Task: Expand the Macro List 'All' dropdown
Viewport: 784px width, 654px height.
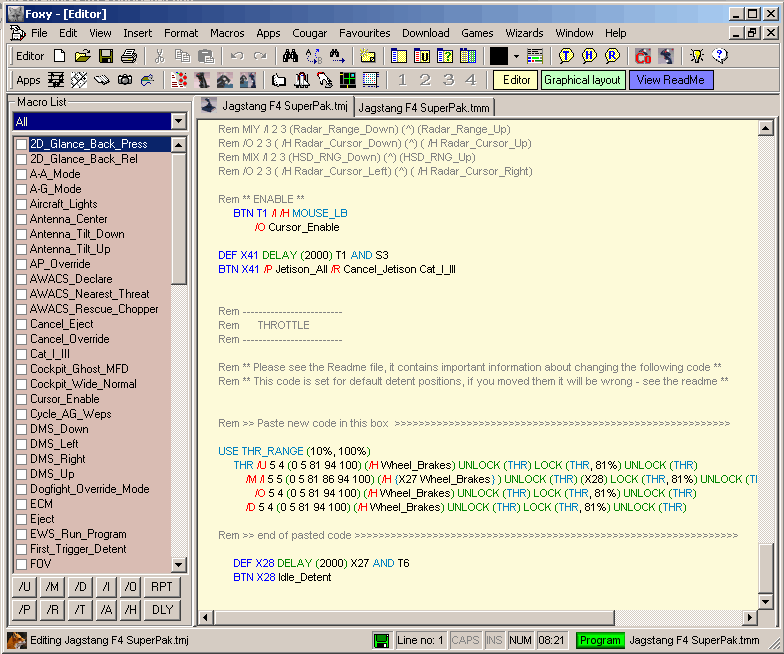Action: (x=178, y=121)
